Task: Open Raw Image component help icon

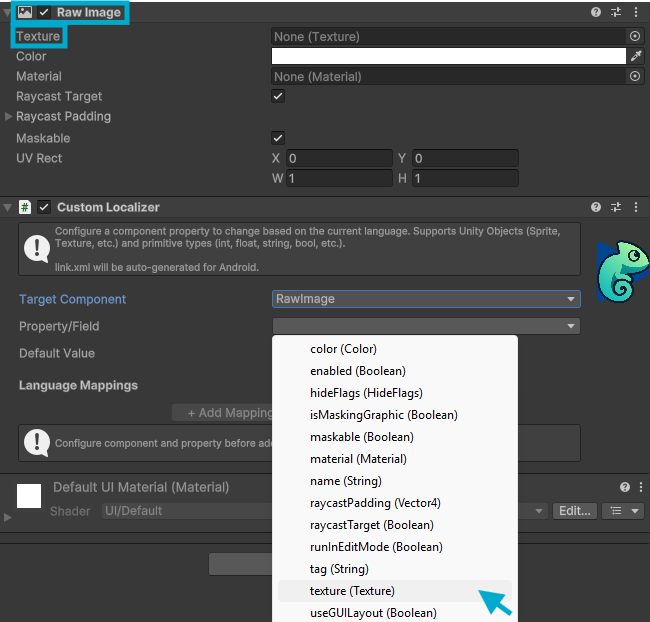Action: (597, 12)
